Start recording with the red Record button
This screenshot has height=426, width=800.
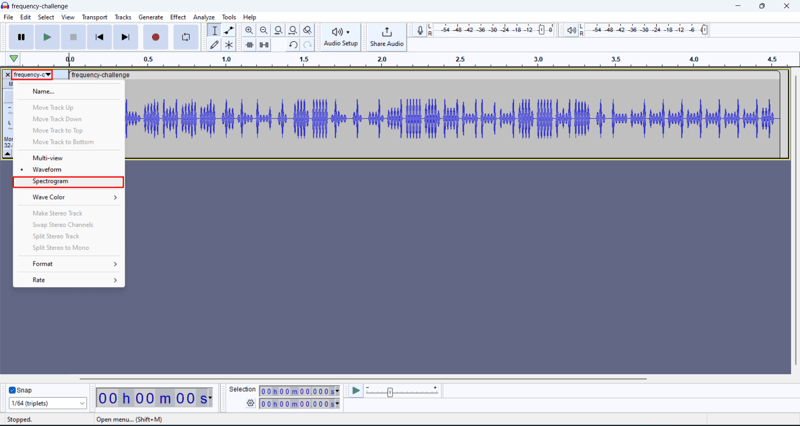(156, 37)
